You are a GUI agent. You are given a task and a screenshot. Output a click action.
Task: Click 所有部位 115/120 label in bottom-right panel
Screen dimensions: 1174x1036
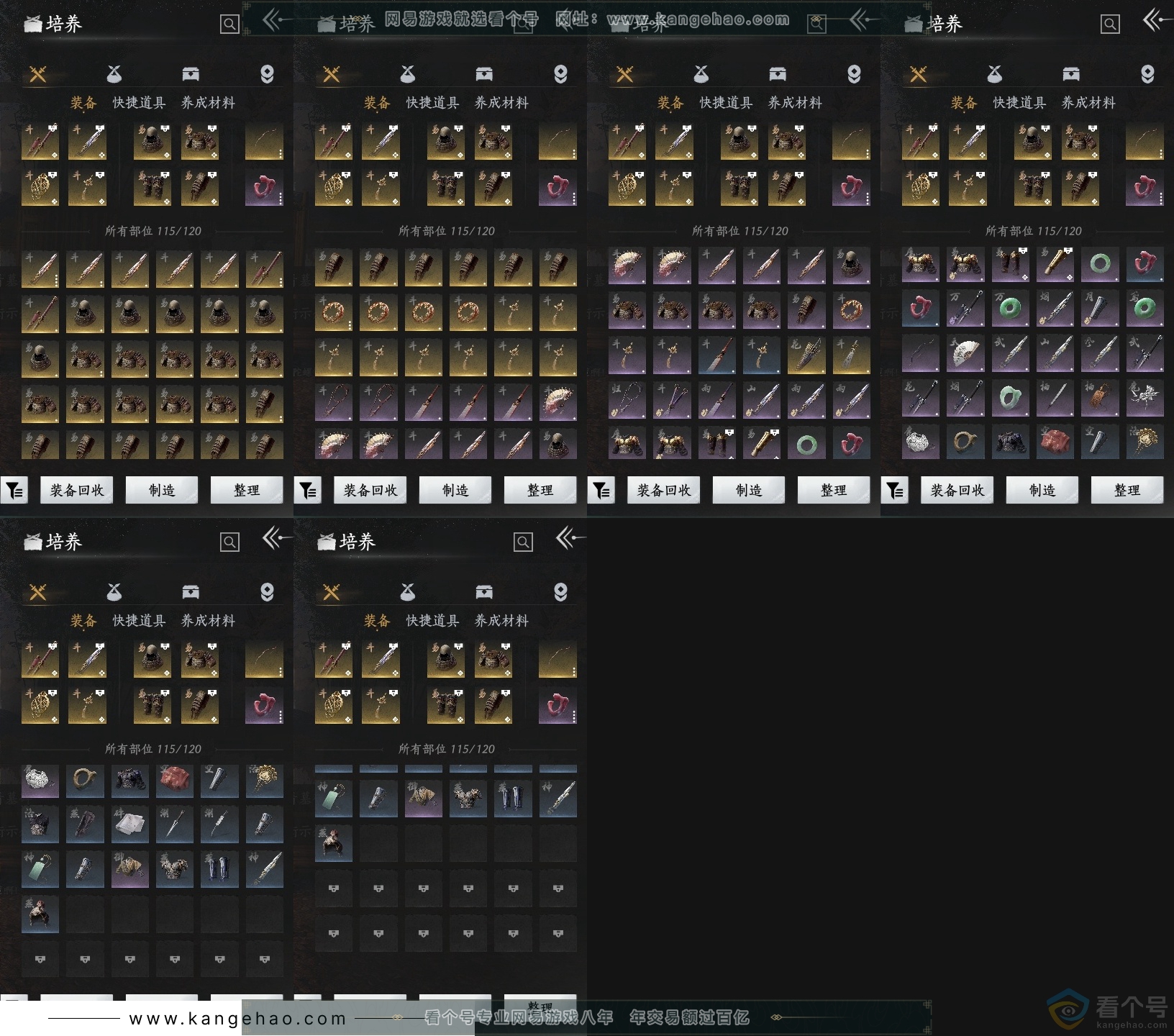click(x=447, y=750)
